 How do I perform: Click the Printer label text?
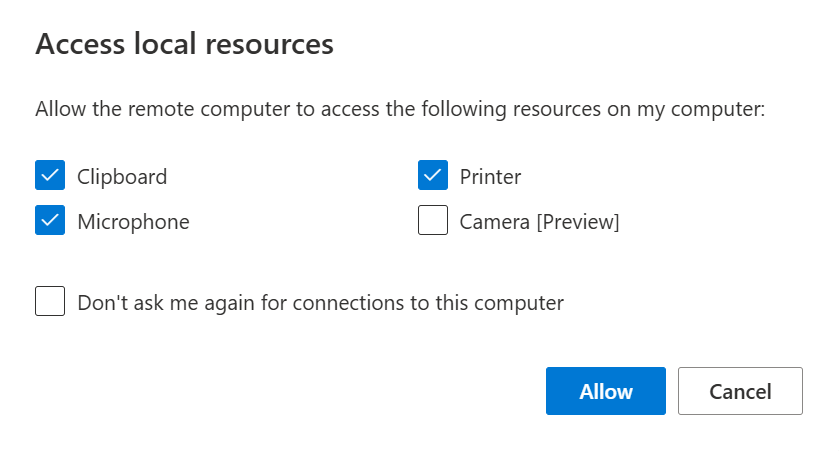(490, 177)
